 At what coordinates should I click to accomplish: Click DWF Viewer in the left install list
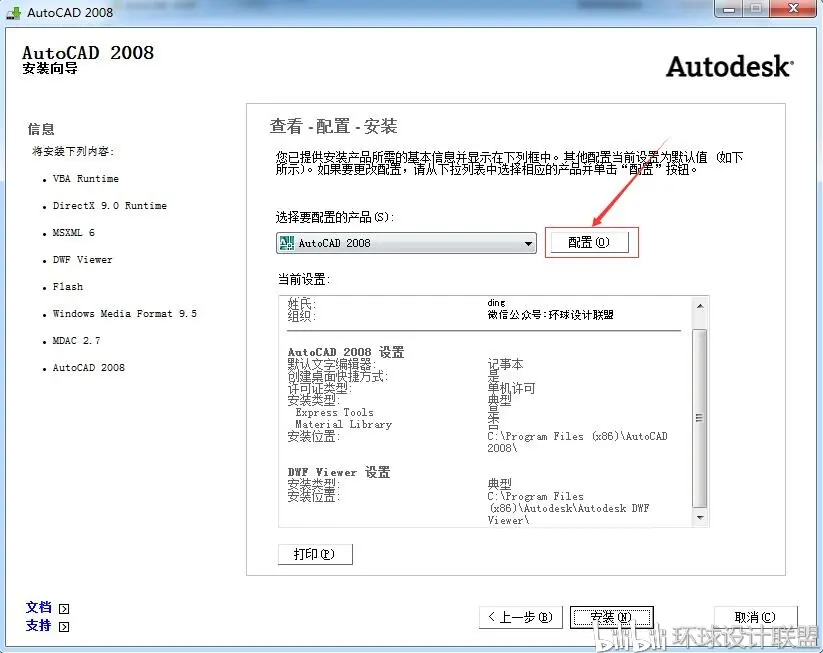click(x=82, y=260)
